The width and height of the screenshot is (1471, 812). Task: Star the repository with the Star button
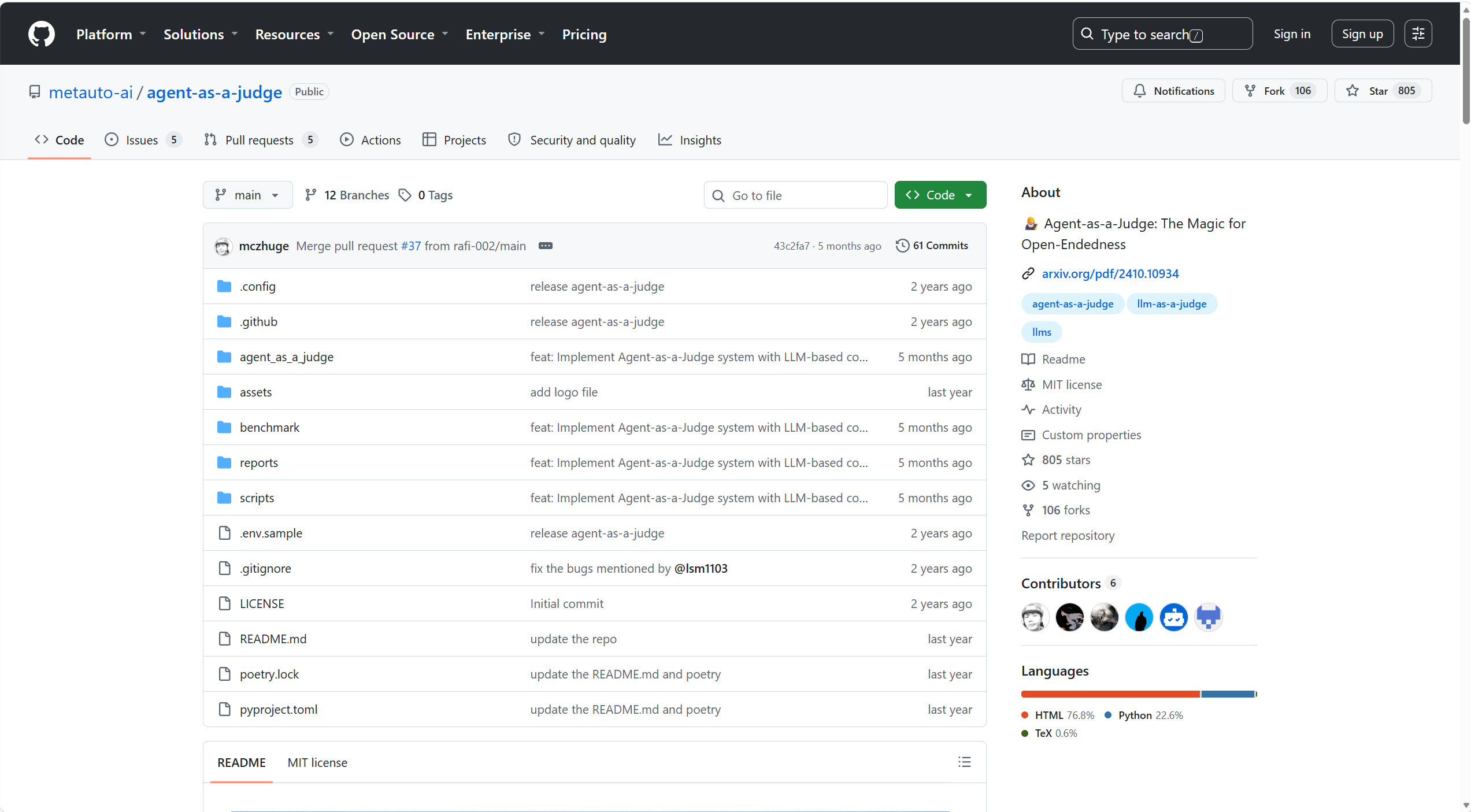click(x=1383, y=91)
